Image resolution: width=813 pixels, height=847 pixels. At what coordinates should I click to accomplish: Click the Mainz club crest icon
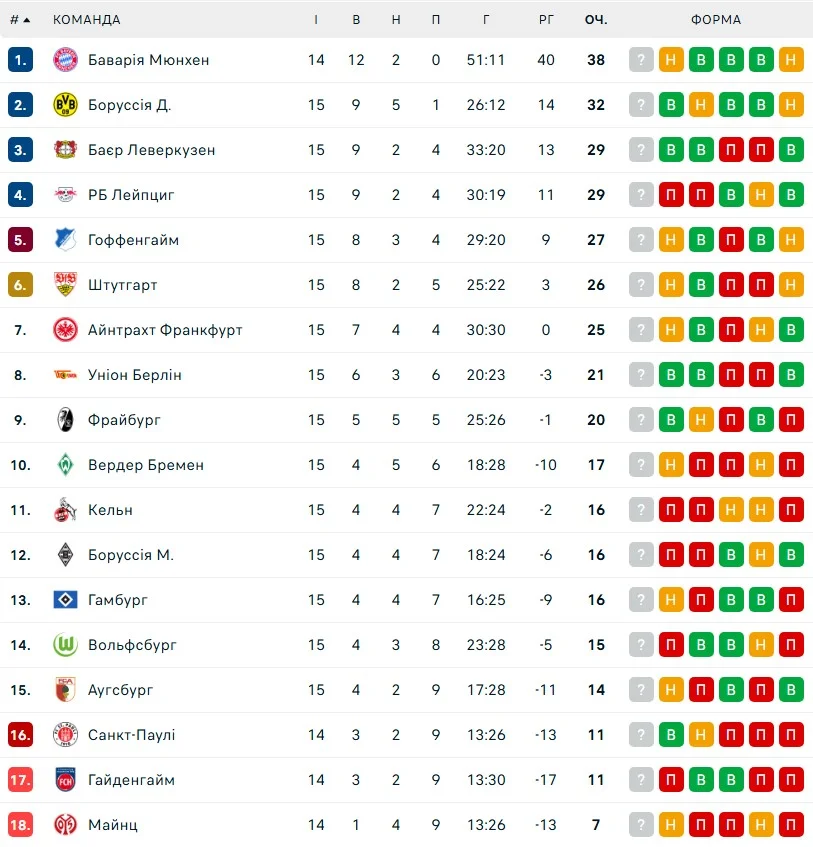65,825
